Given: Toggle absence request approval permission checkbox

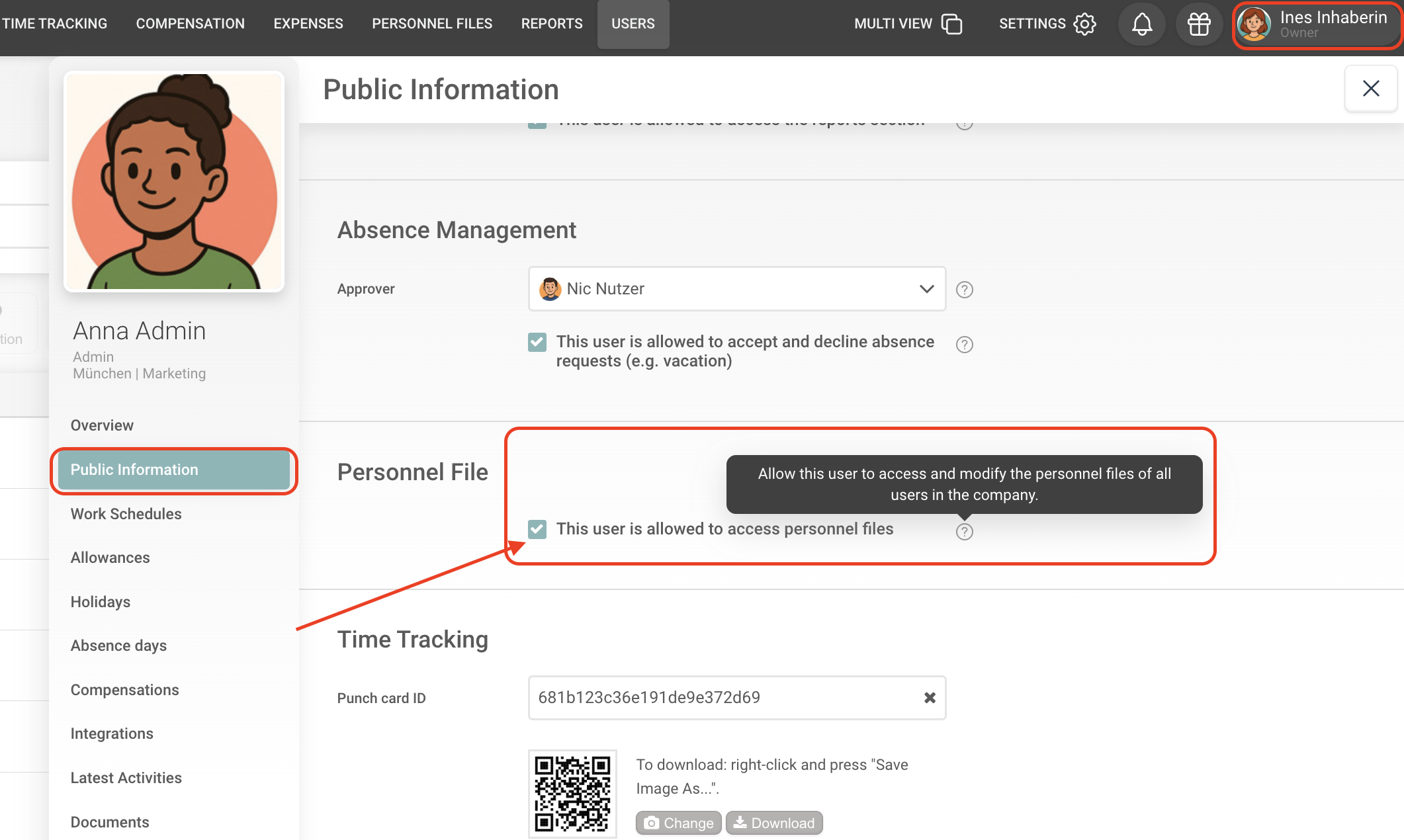Looking at the screenshot, I should click(537, 343).
